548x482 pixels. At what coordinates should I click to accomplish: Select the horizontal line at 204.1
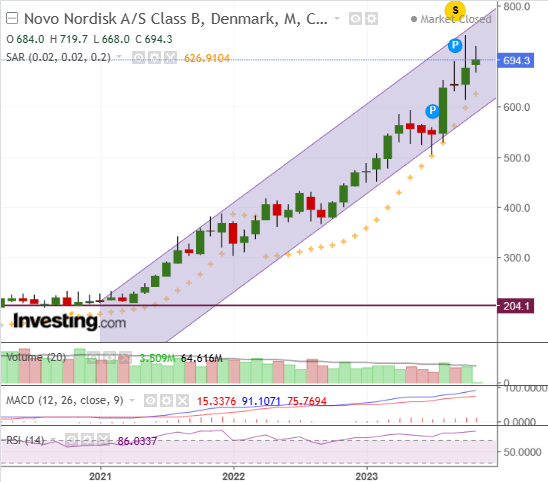(x=248, y=305)
